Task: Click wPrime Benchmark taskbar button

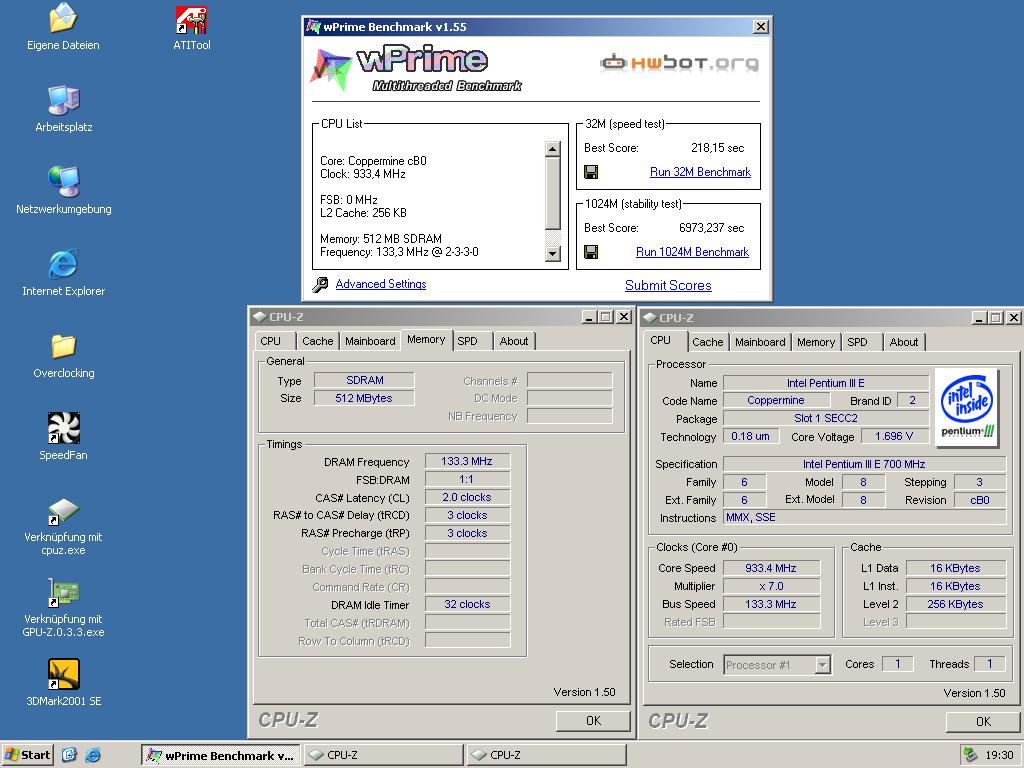Action: coord(221,756)
